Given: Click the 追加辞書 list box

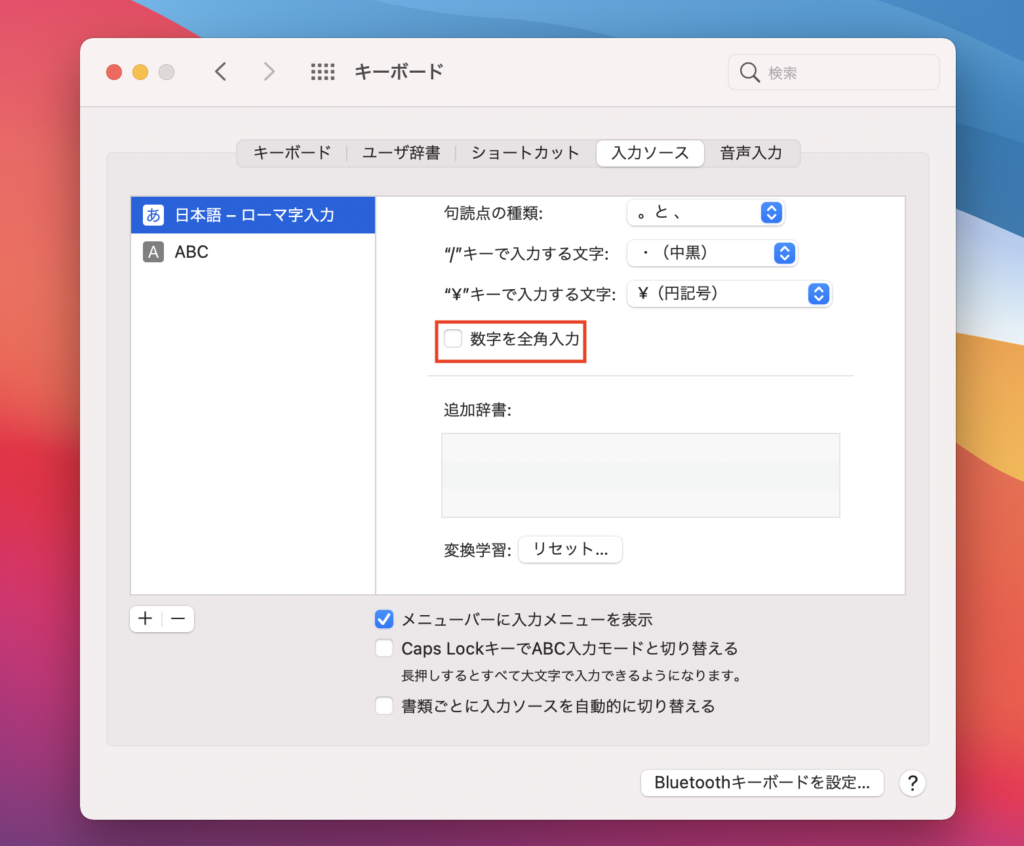Looking at the screenshot, I should 641,475.
